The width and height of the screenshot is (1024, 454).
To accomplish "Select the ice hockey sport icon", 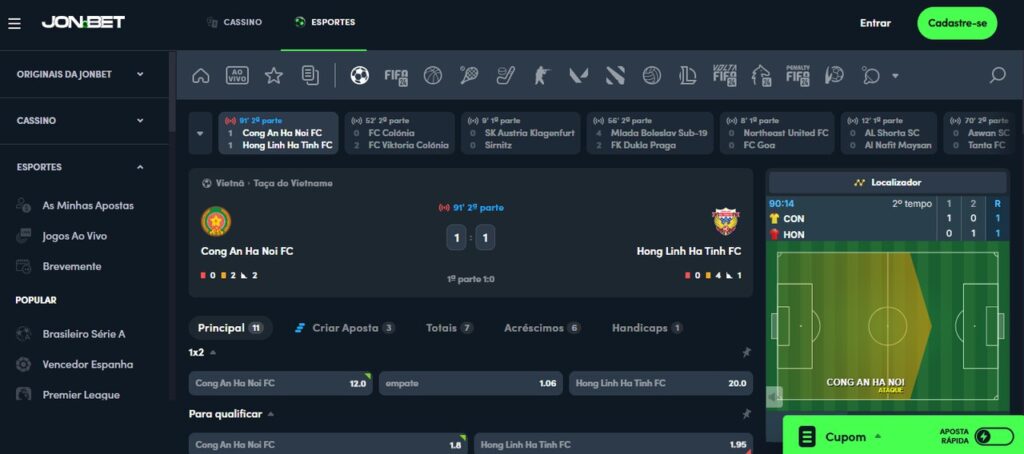I will pyautogui.click(x=505, y=76).
